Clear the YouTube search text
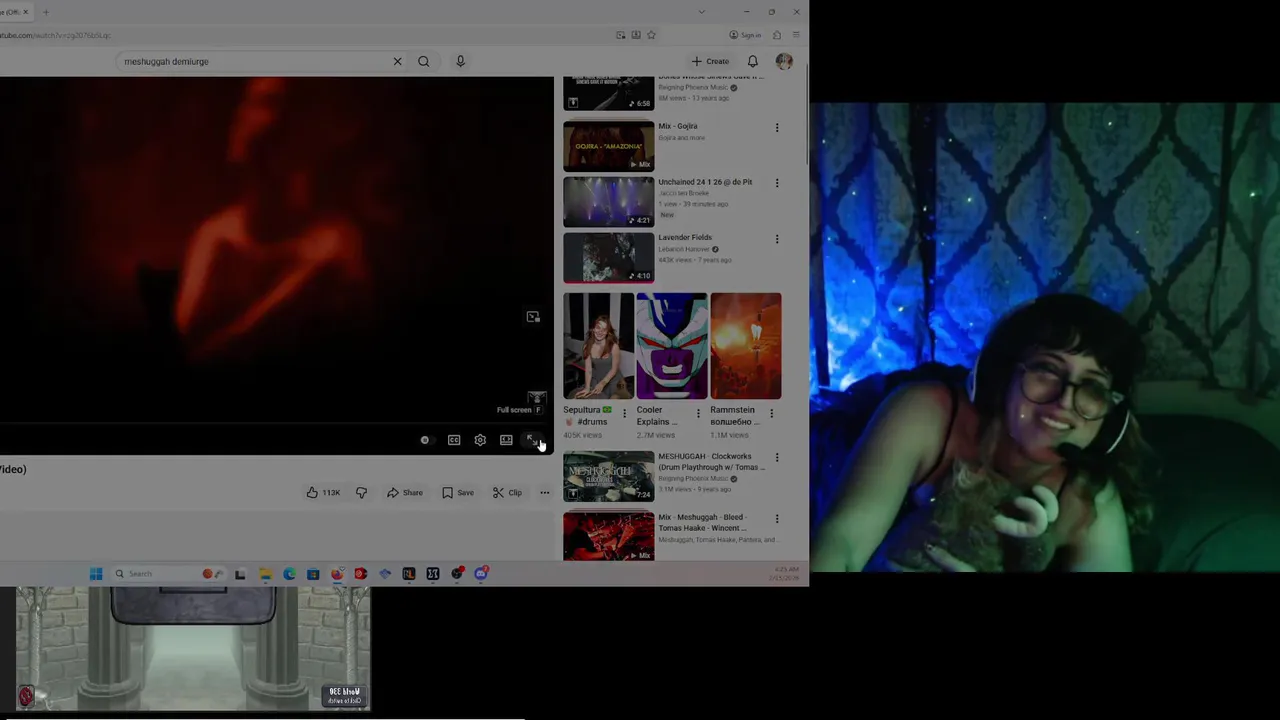 point(397,61)
